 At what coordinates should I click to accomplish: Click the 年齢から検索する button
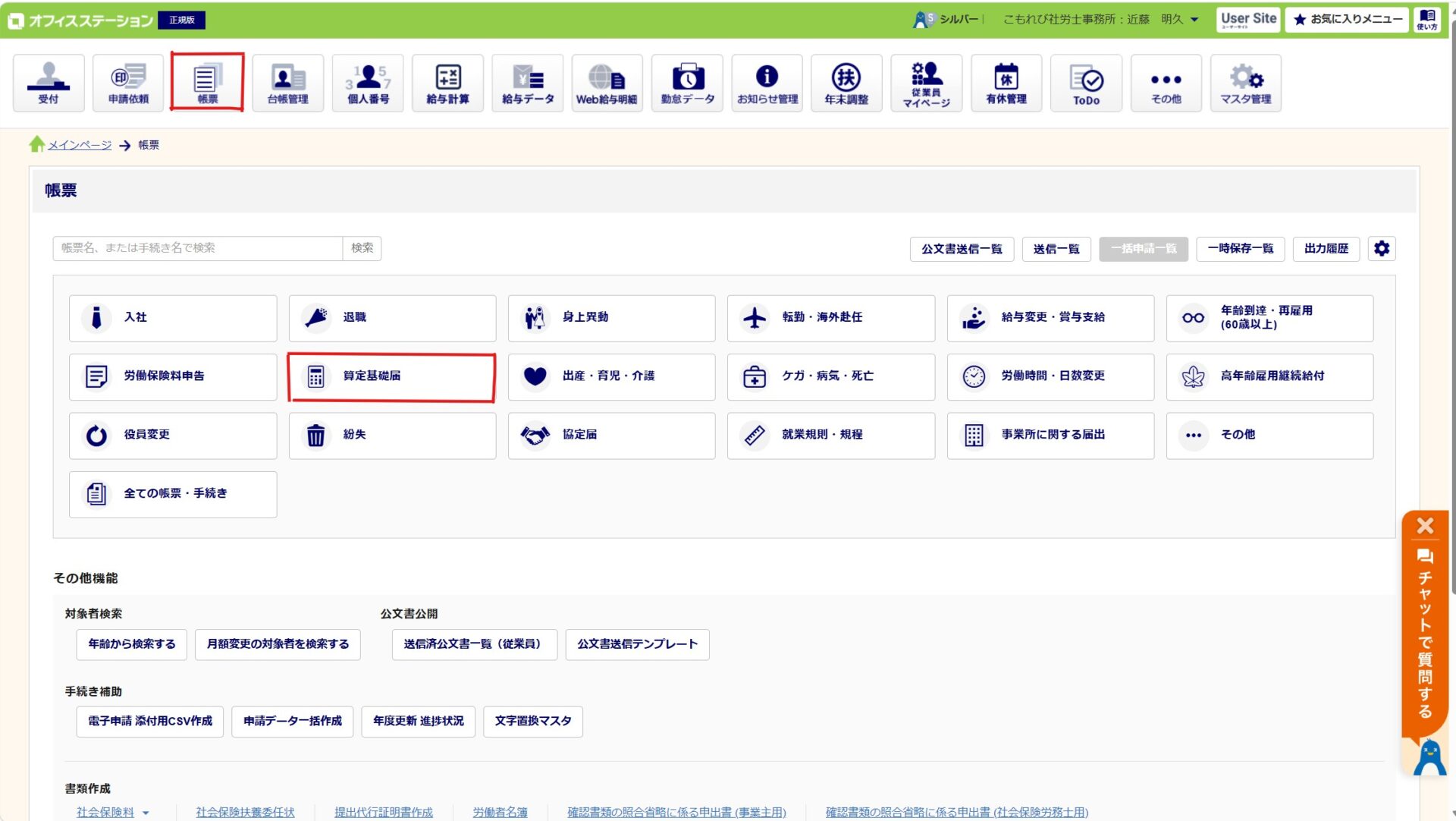pos(131,644)
